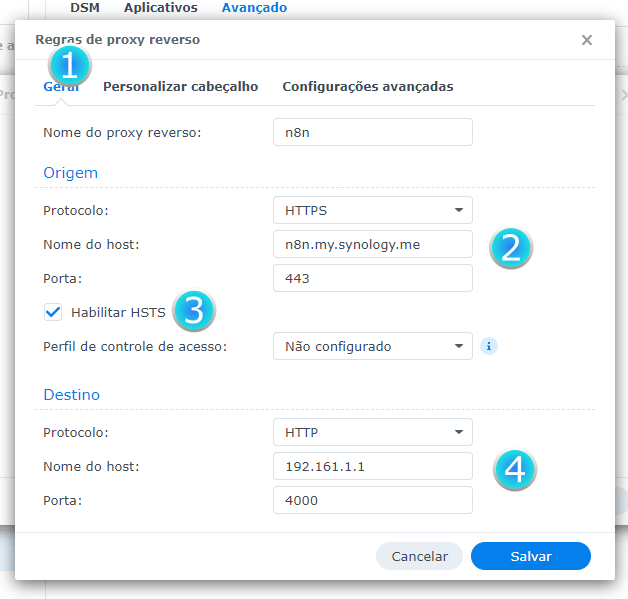
Task: Focus the Origem host name field
Action: [372, 244]
